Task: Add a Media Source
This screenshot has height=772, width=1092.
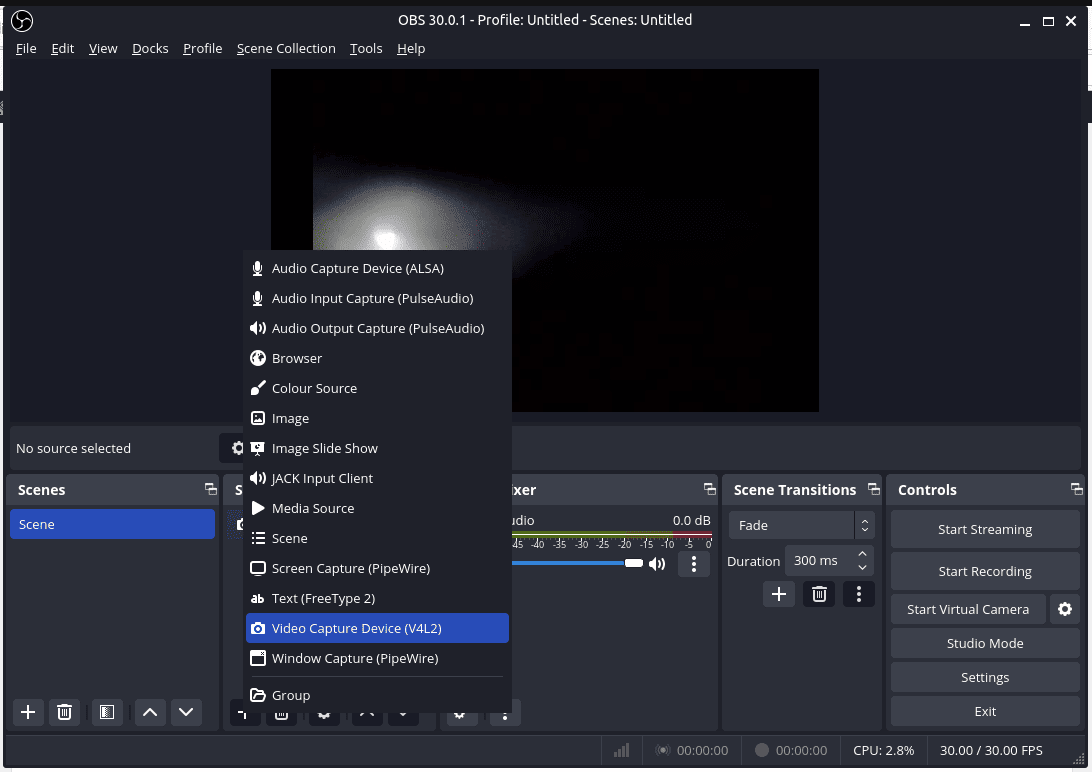Action: click(x=377, y=507)
